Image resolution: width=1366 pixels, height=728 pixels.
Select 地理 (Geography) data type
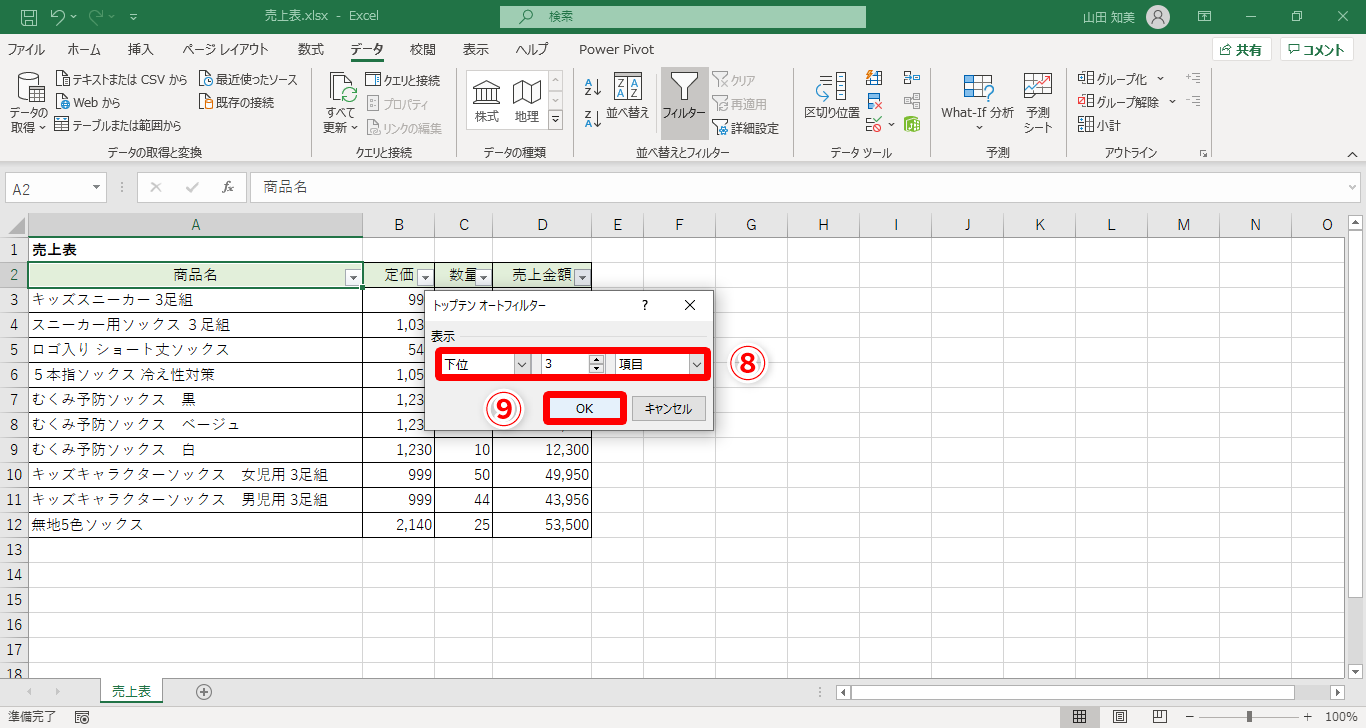[526, 102]
